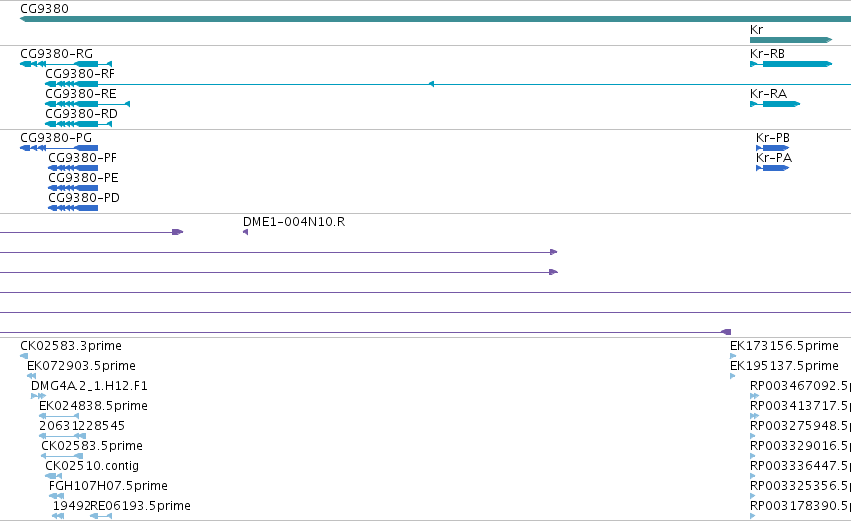Click EST CK02583.3prime

point(71,346)
